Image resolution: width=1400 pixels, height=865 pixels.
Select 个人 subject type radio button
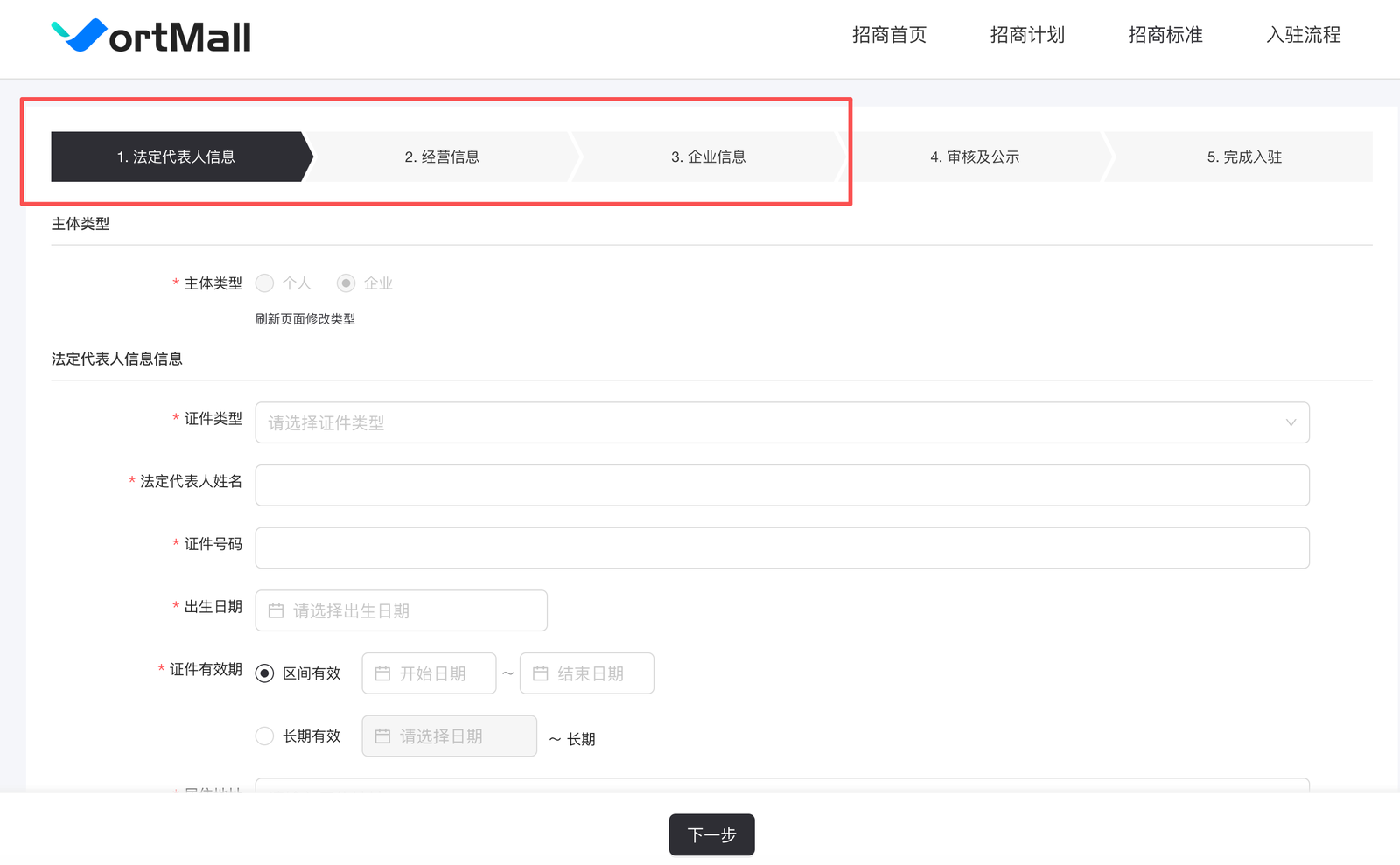coord(265,283)
